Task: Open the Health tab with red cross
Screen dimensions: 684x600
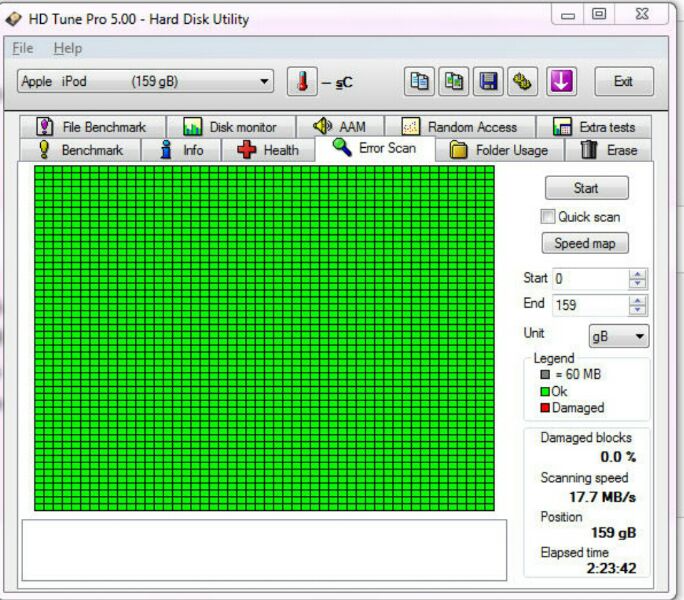Action: [x=267, y=150]
